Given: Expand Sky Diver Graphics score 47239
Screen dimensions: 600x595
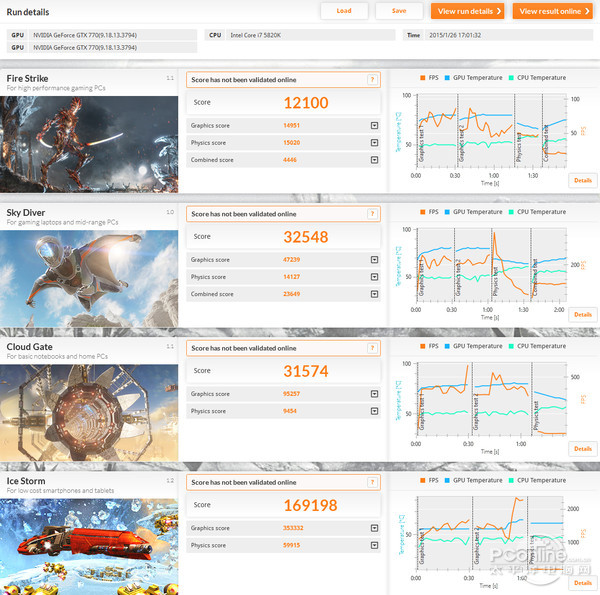Looking at the screenshot, I should 374,260.
